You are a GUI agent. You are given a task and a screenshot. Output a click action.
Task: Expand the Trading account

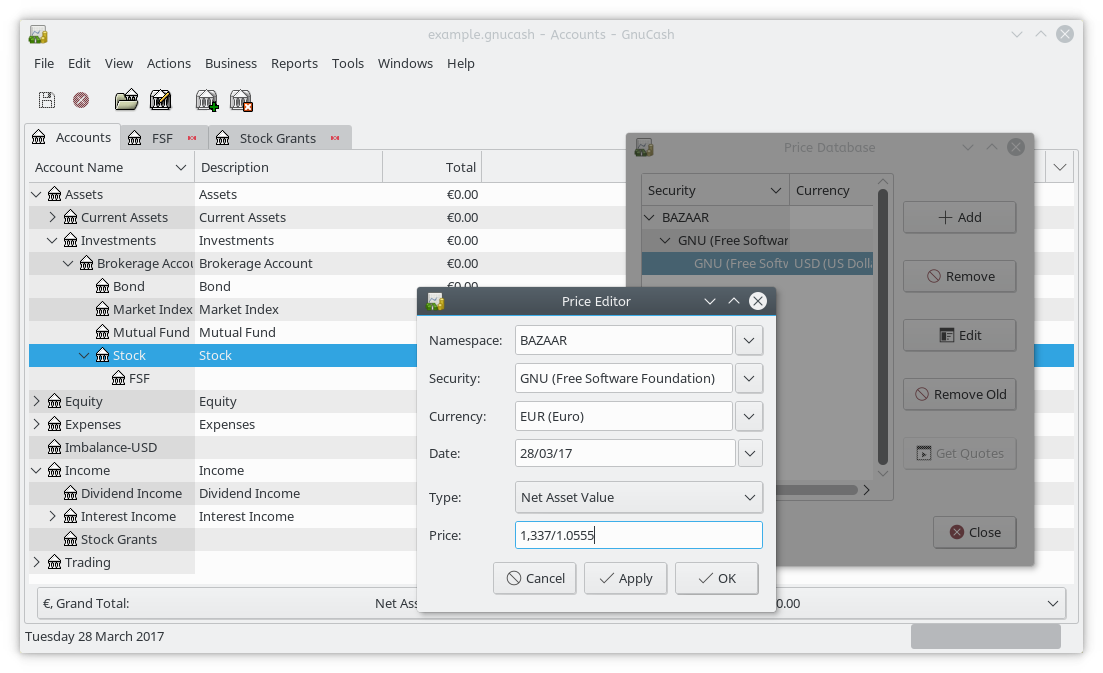pos(37,562)
